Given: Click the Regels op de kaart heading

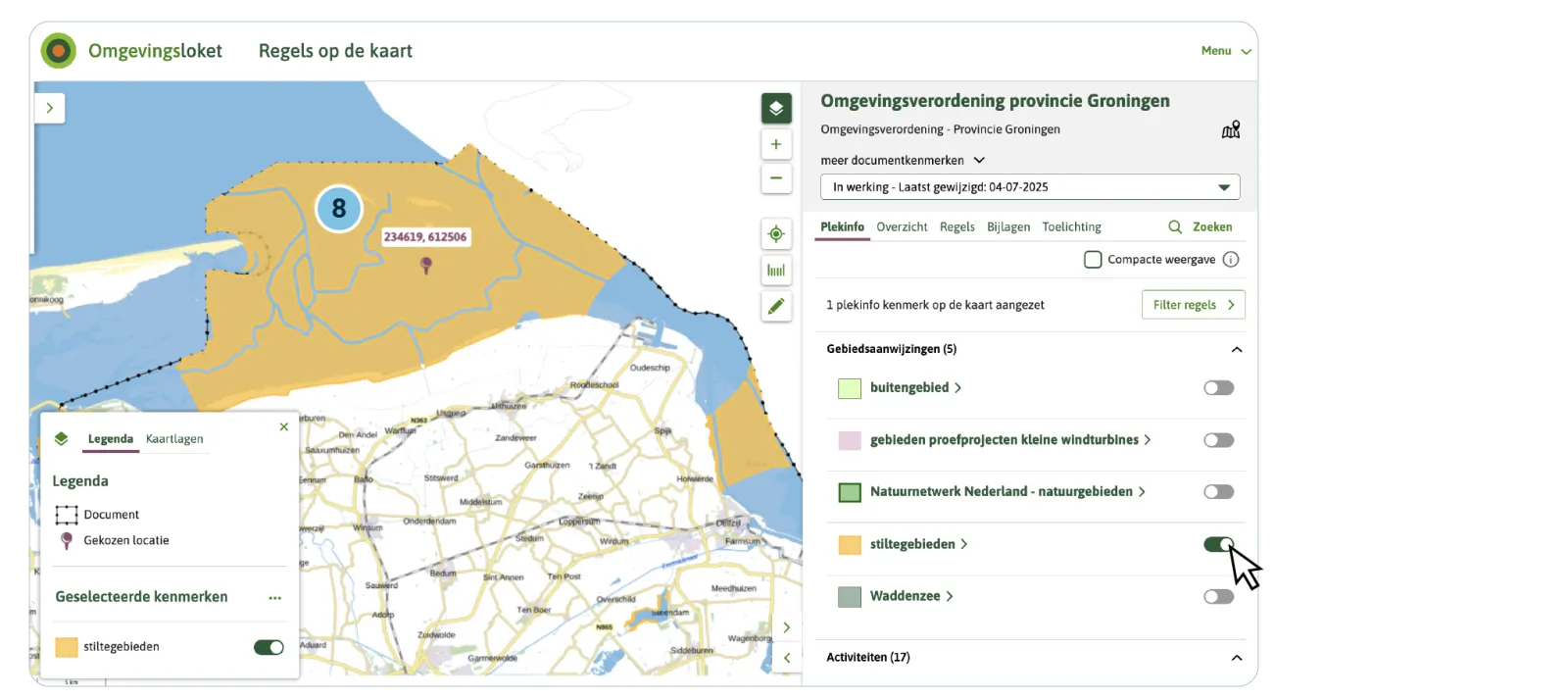Looking at the screenshot, I should [x=335, y=51].
